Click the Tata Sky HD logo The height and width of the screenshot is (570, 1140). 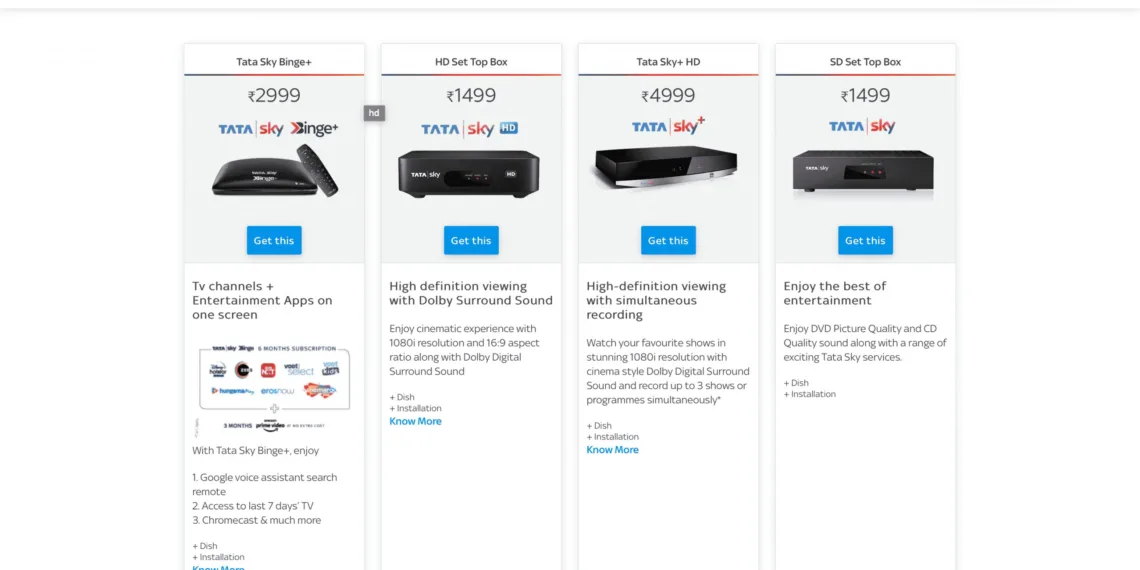pyautogui.click(x=469, y=129)
